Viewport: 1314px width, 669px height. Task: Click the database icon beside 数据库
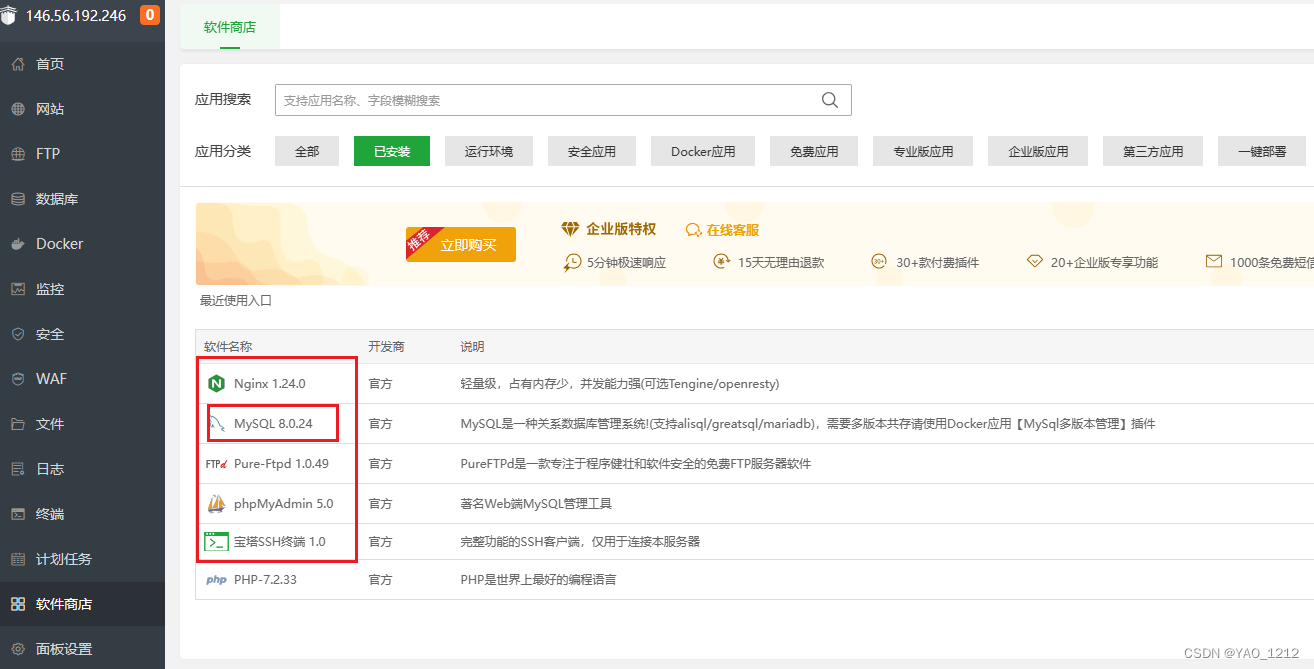(18, 199)
